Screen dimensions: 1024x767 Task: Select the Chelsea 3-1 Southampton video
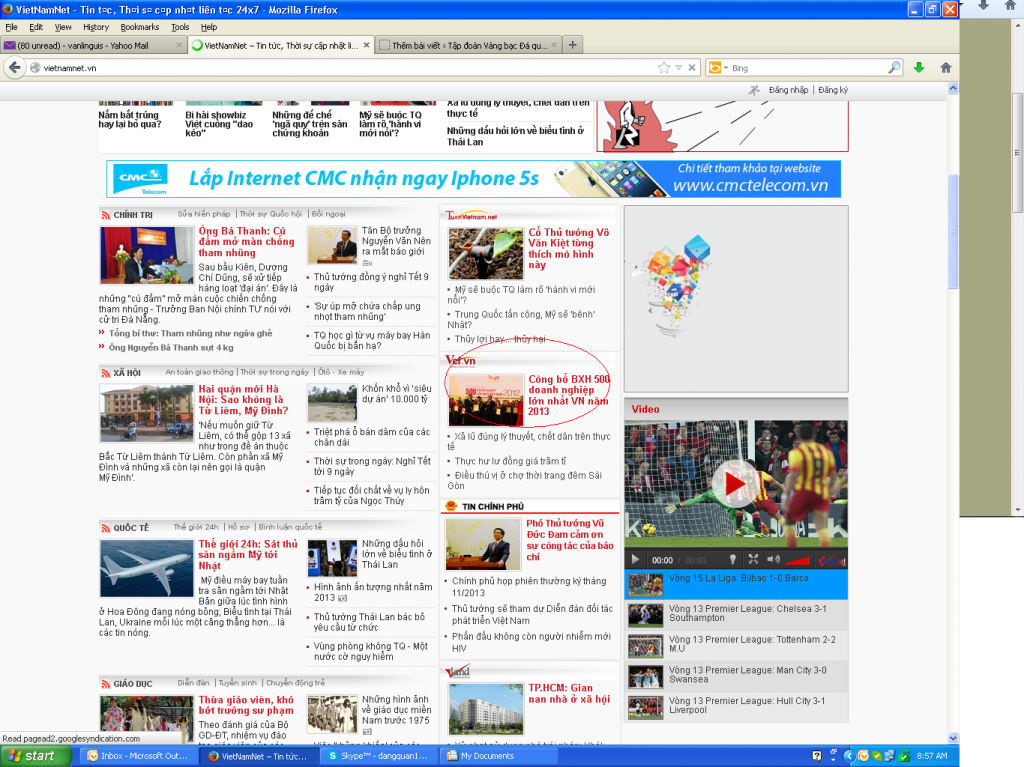(x=736, y=615)
